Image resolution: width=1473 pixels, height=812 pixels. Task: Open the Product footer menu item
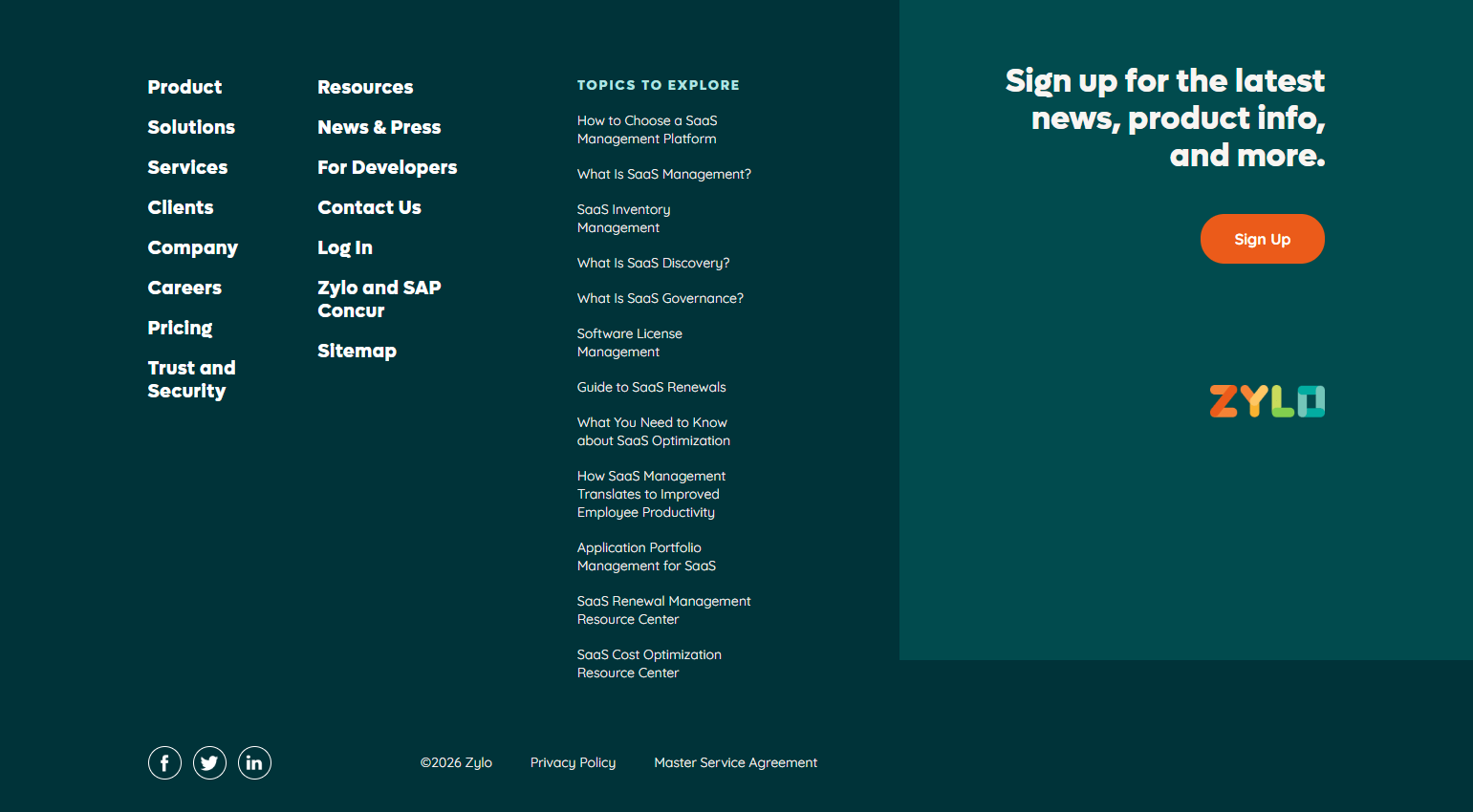tap(184, 87)
